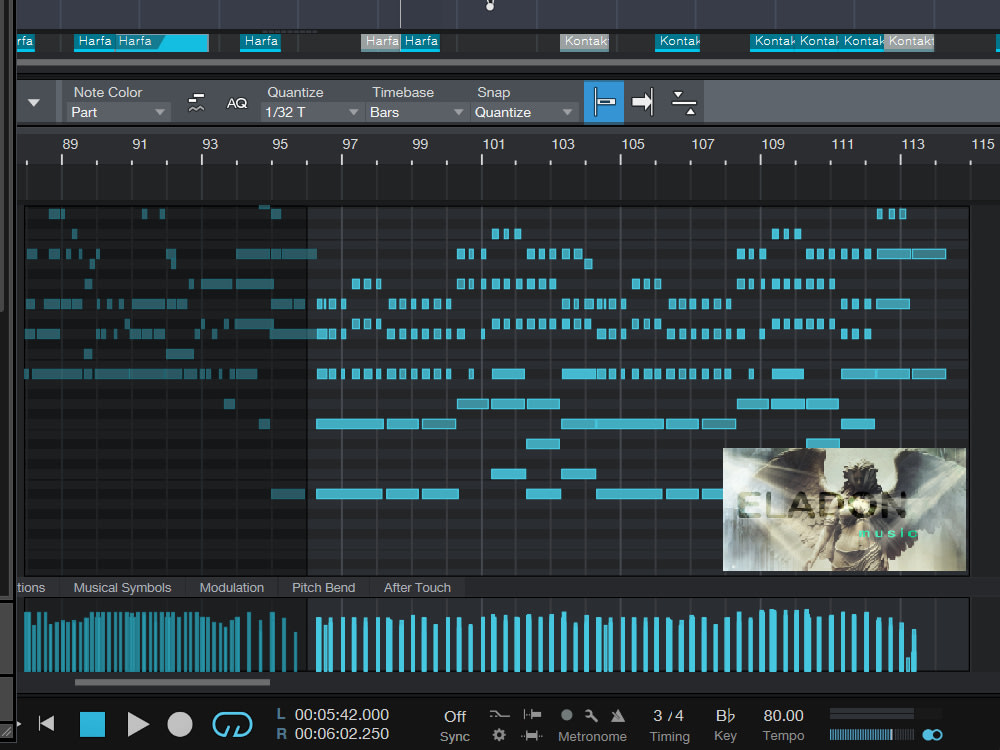Switch to the After Touch tab
This screenshot has height=750, width=1000.
417,587
